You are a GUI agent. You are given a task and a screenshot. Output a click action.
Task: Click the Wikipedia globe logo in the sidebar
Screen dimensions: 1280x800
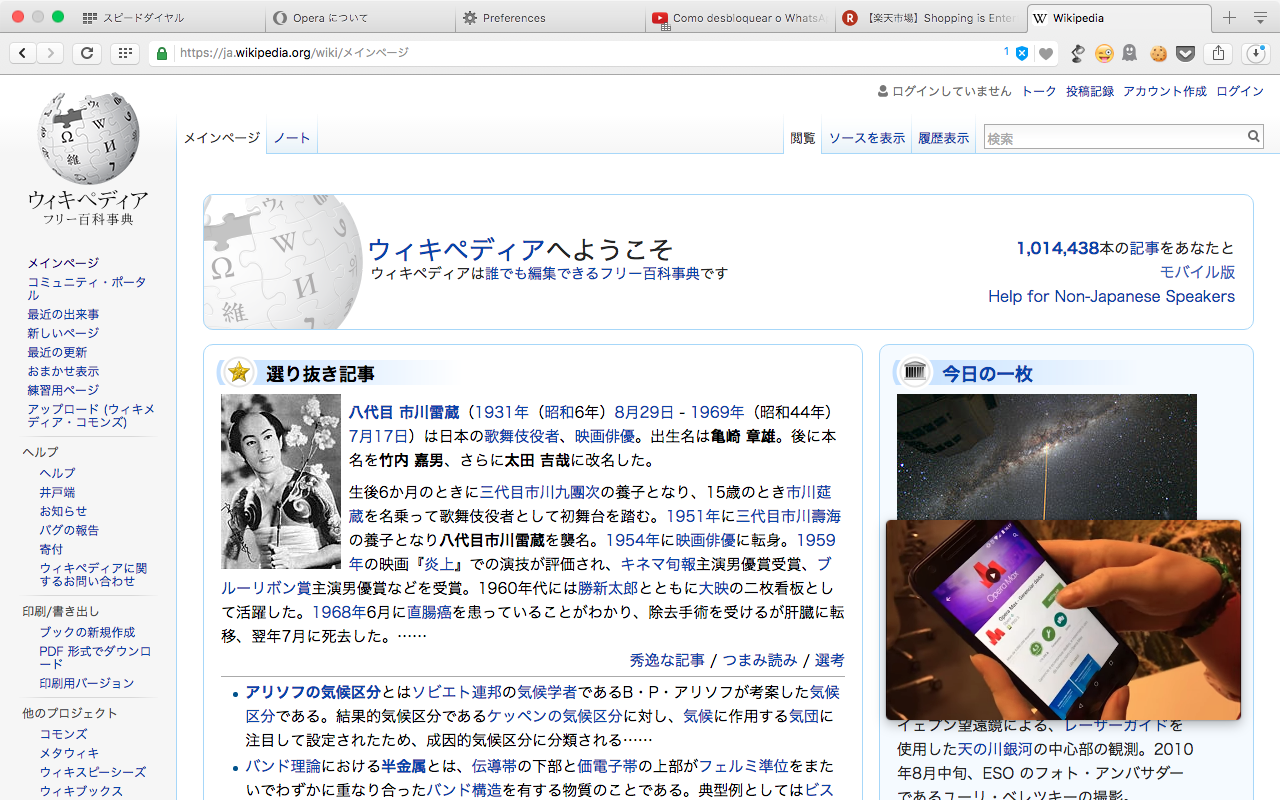[88, 137]
